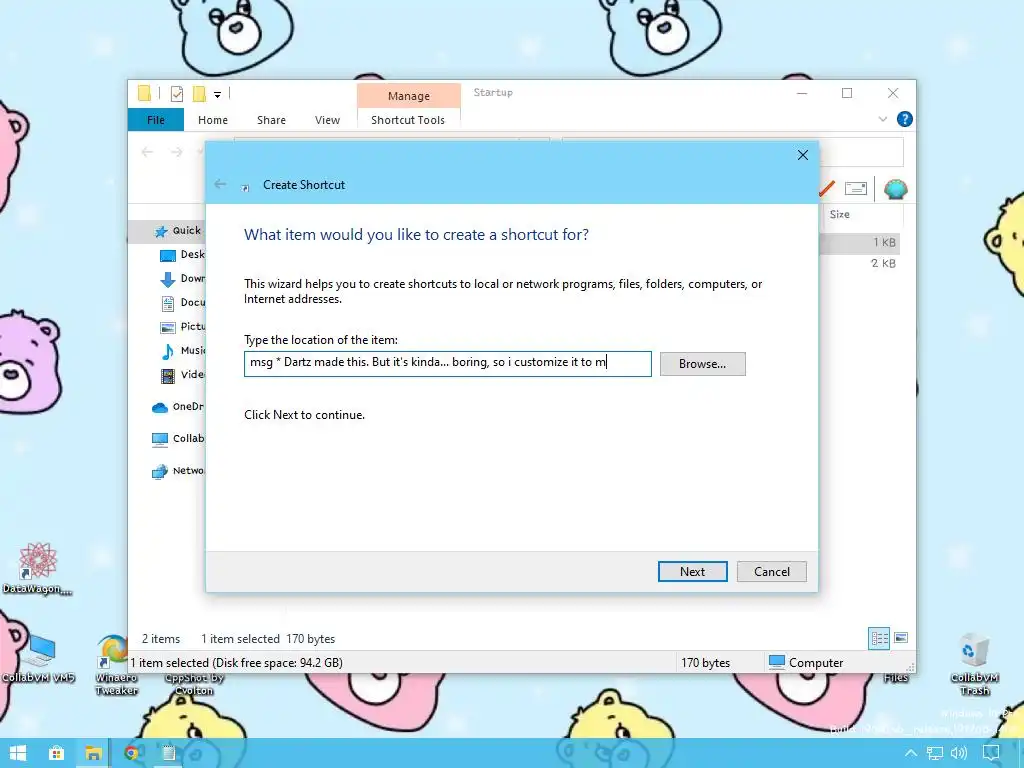Select the Manage contextual tab
Image resolution: width=1024 pixels, height=768 pixels.
[x=409, y=95]
